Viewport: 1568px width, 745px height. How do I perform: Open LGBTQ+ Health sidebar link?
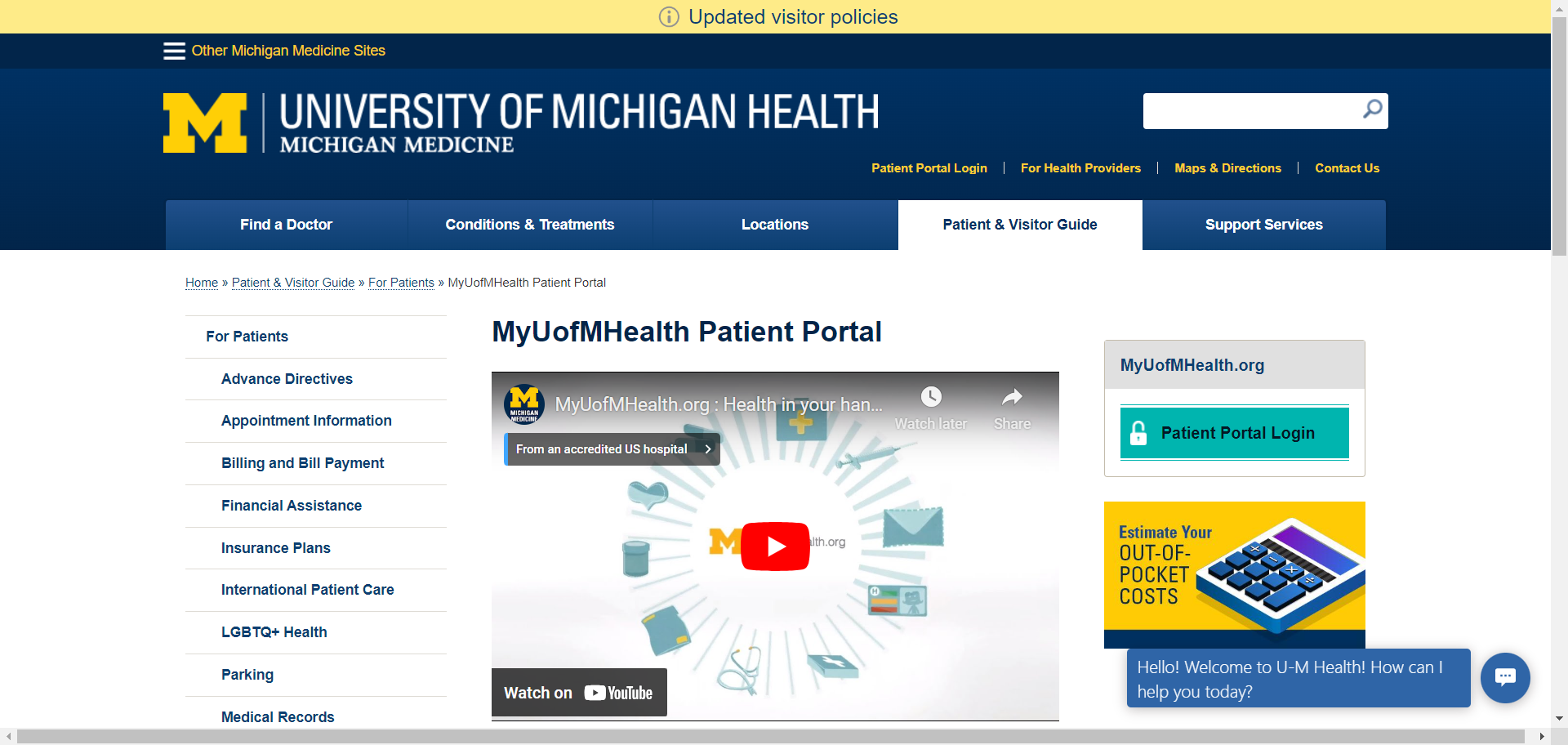coord(274,632)
